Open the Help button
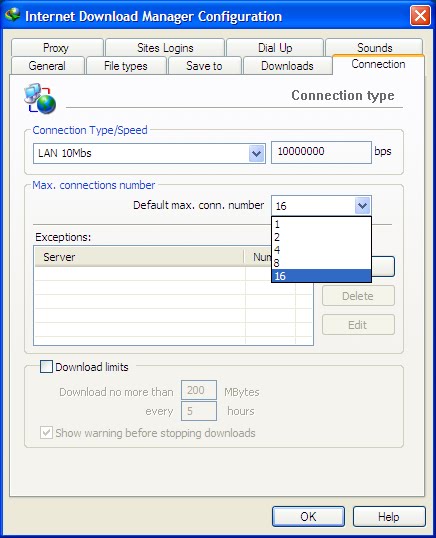The height and width of the screenshot is (538, 436). coord(389,516)
